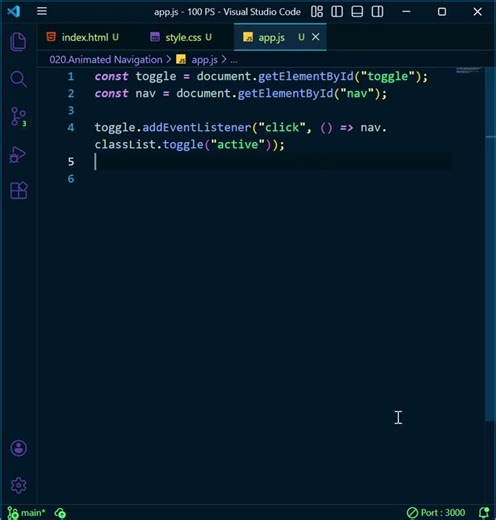This screenshot has height=520, width=496.
Task: Open the breadcrumb ellipsis symbol list
Action: click(234, 60)
